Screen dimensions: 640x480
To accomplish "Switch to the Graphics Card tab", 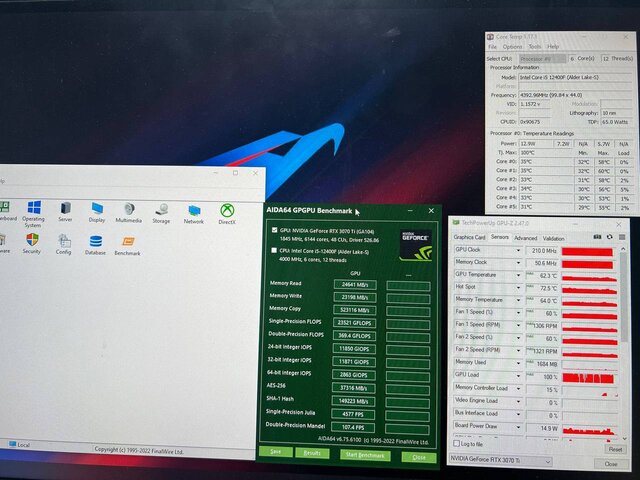I will (470, 238).
